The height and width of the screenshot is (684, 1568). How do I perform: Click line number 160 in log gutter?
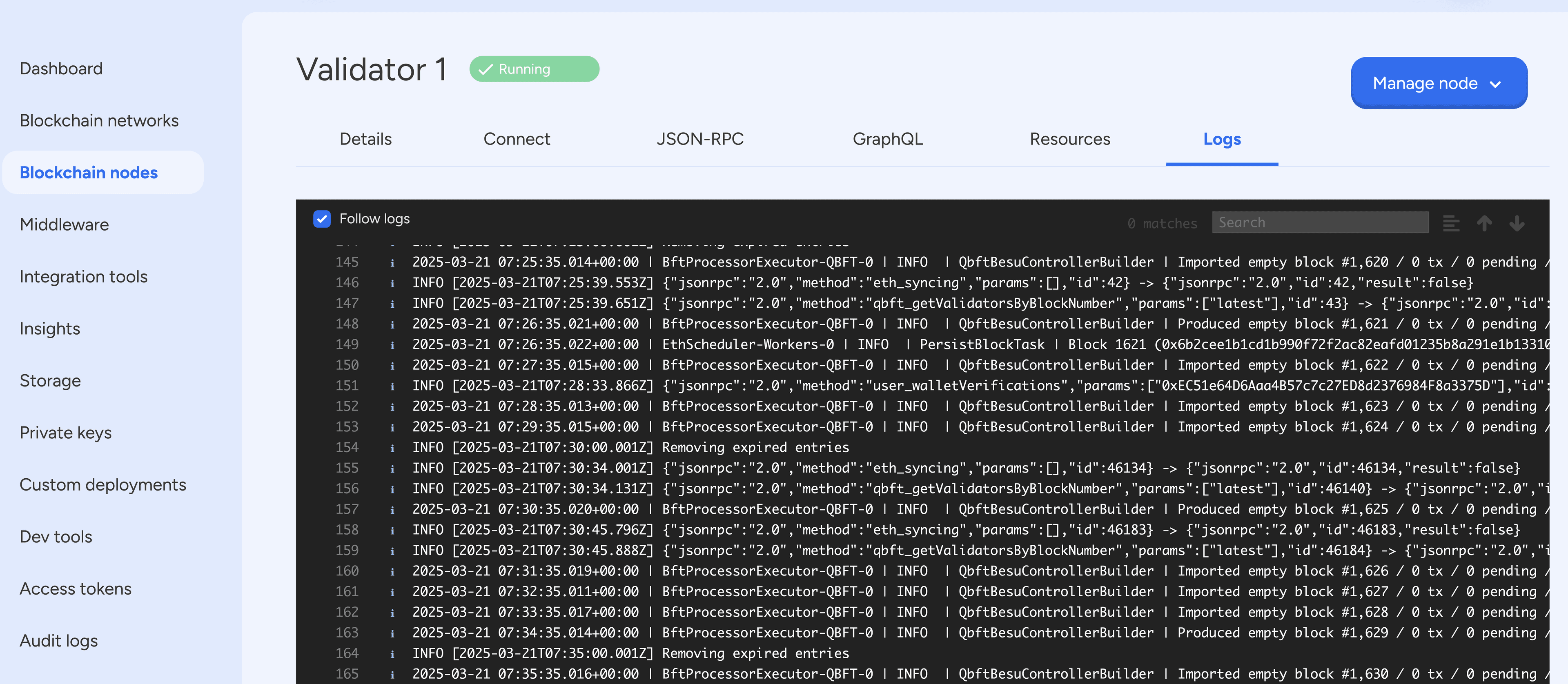[347, 571]
